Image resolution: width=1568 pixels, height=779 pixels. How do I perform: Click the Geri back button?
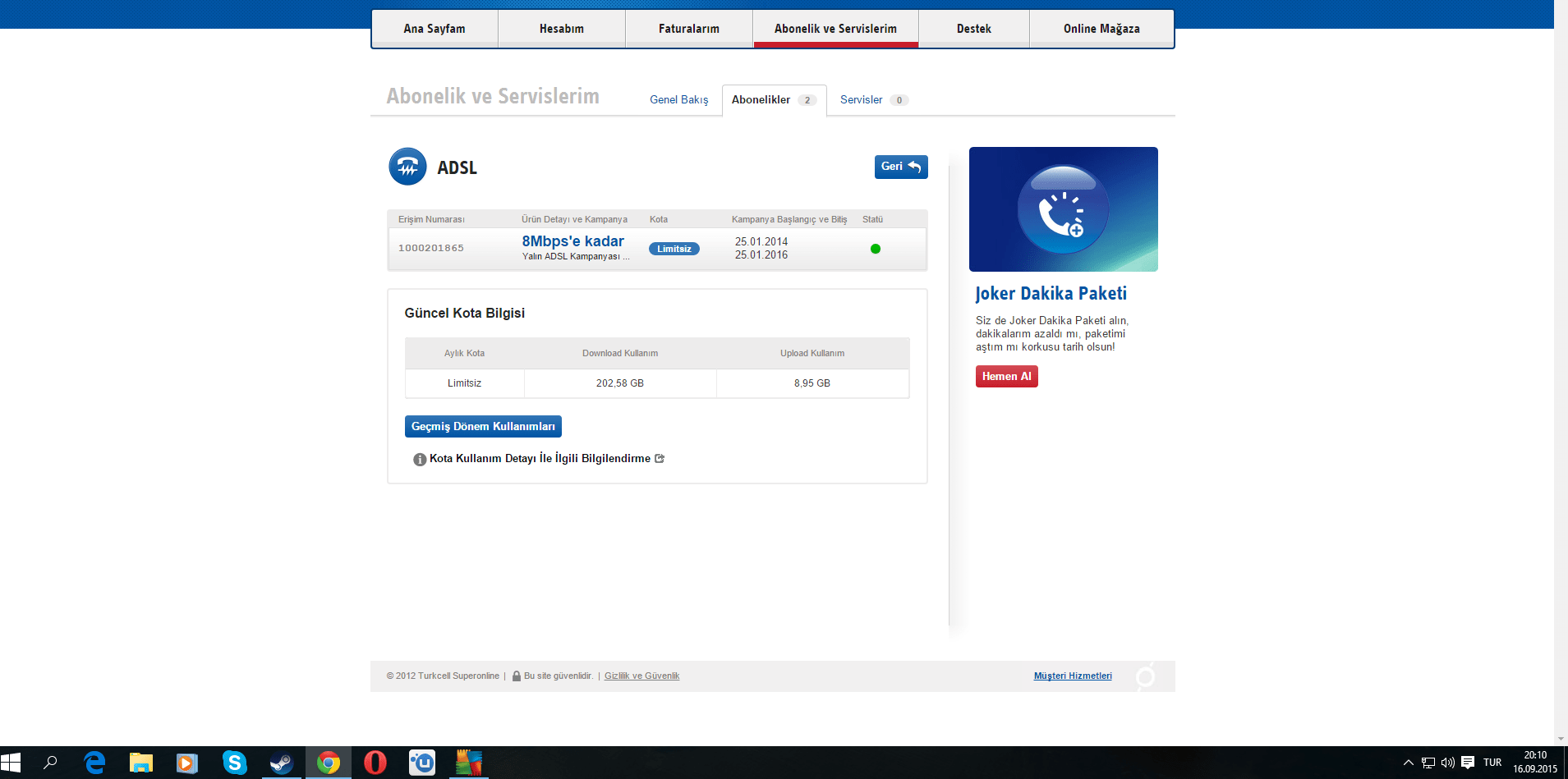point(901,167)
